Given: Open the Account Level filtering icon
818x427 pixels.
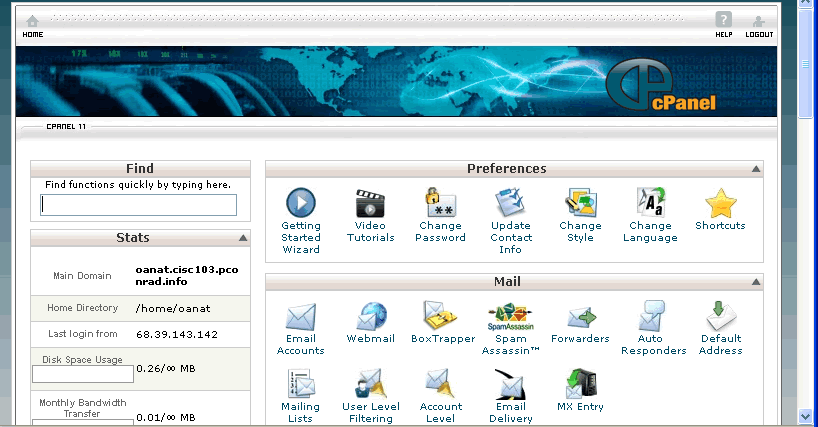Looking at the screenshot, I should point(440,383).
